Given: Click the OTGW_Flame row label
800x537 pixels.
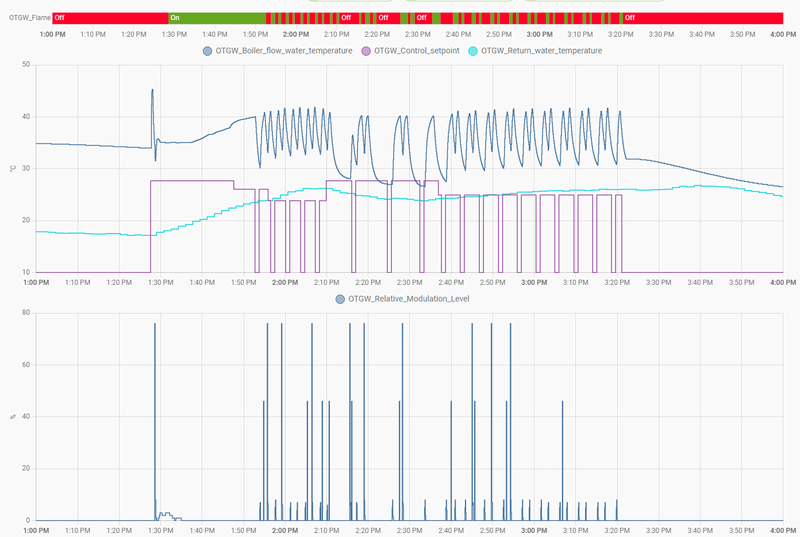Looking at the screenshot, I should coord(30,18).
